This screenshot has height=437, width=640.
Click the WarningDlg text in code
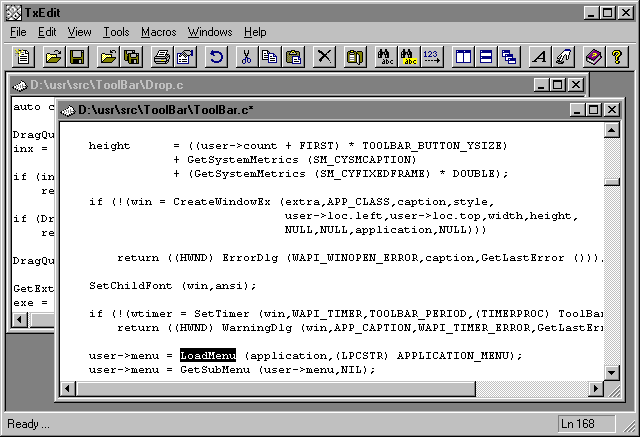click(x=257, y=328)
